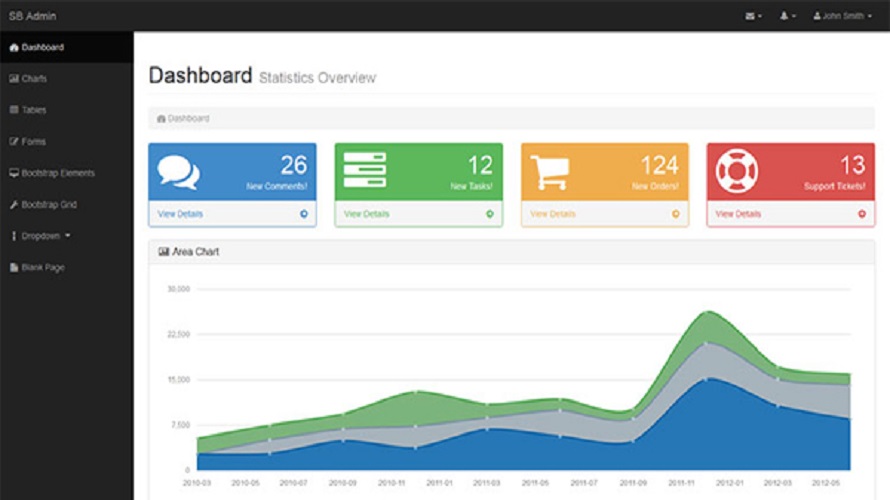Click the 7,500 y-axis label
Screen dimensions: 890x500
(181, 425)
